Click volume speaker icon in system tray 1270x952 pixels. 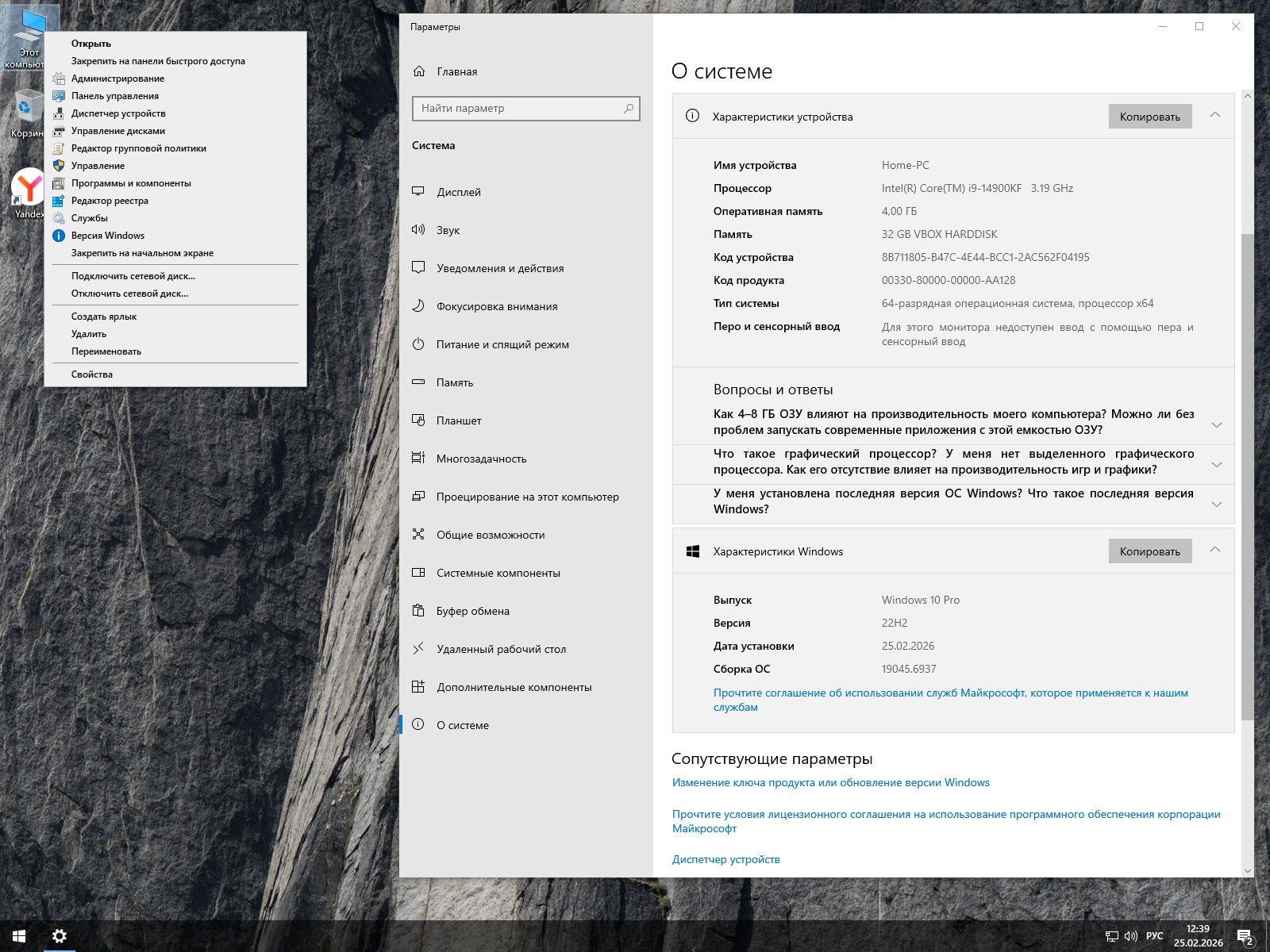pos(1131,937)
